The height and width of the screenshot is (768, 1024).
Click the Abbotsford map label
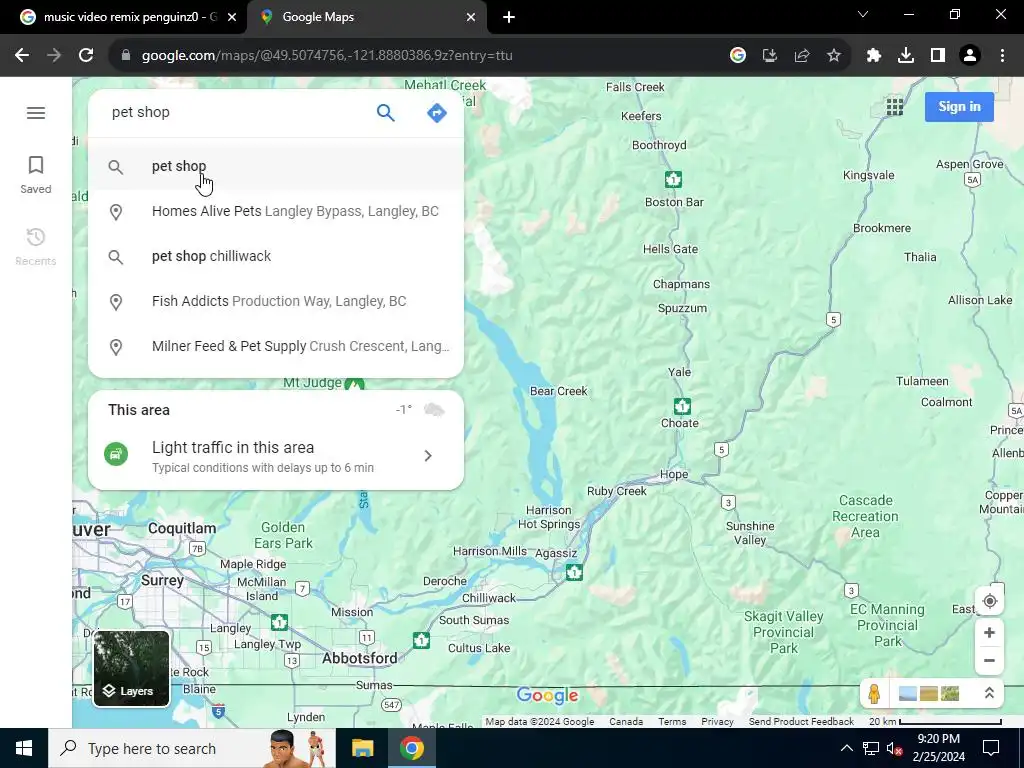point(360,658)
